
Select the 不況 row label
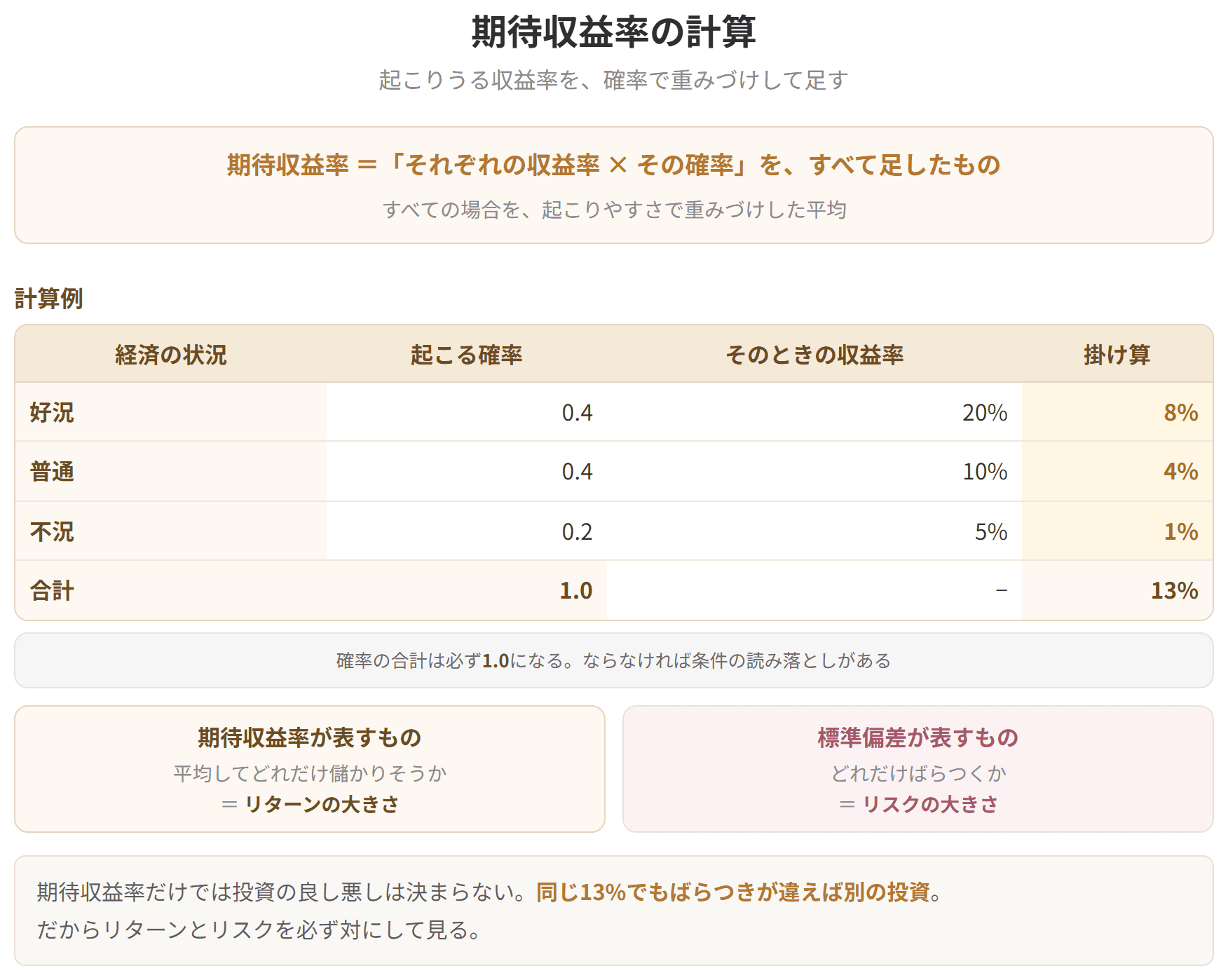52,531
